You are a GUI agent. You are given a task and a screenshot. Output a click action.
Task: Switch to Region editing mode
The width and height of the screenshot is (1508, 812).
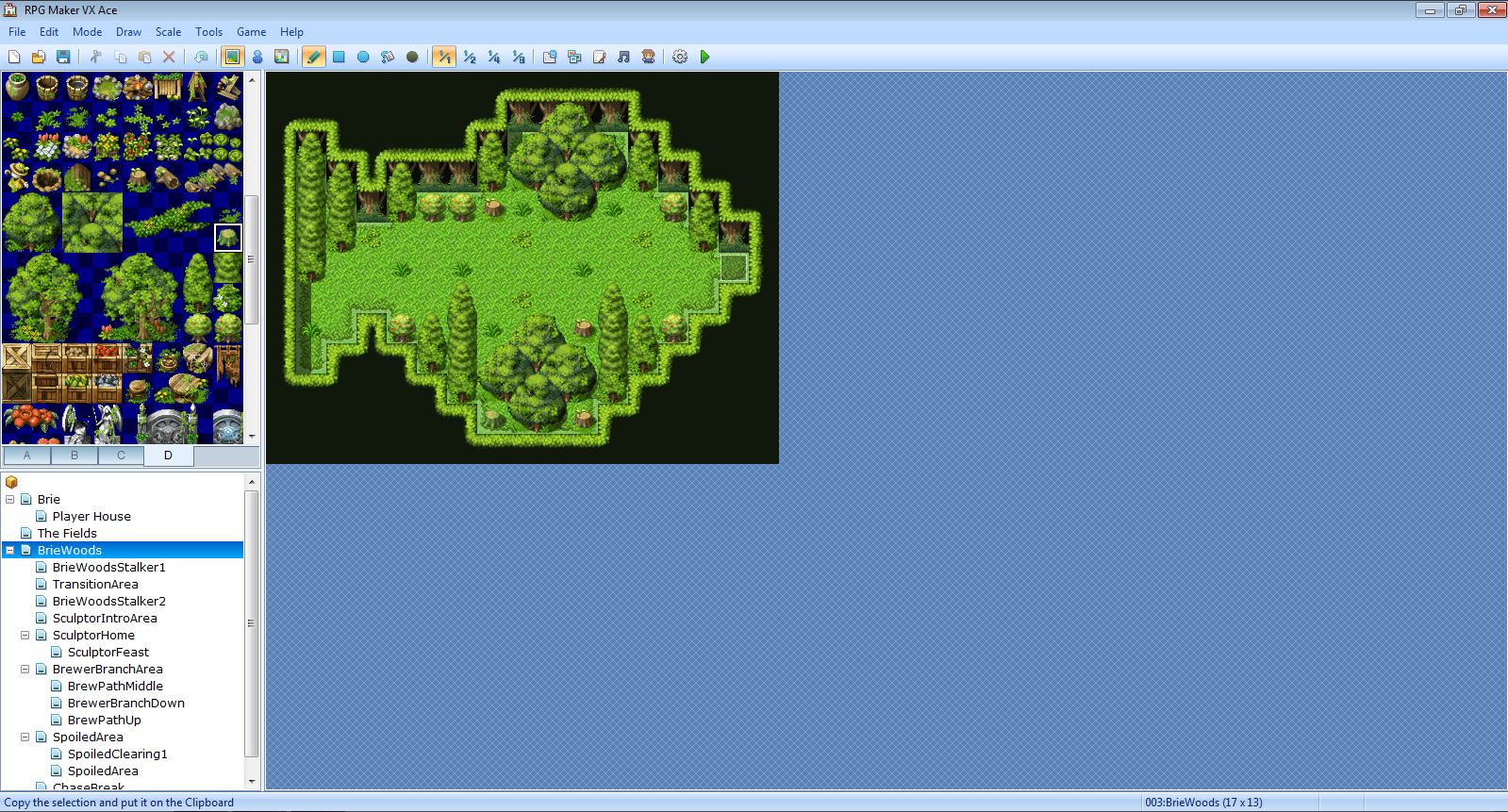pyautogui.click(x=281, y=57)
